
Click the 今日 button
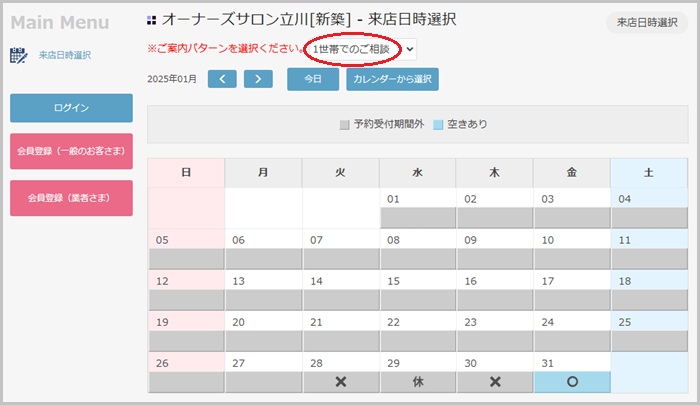(313, 79)
